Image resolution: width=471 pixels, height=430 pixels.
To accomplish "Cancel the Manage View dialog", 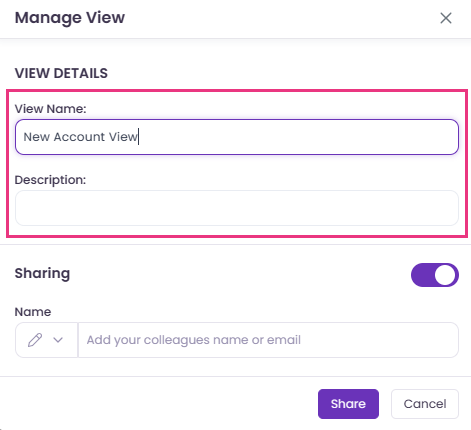I will point(425,404).
